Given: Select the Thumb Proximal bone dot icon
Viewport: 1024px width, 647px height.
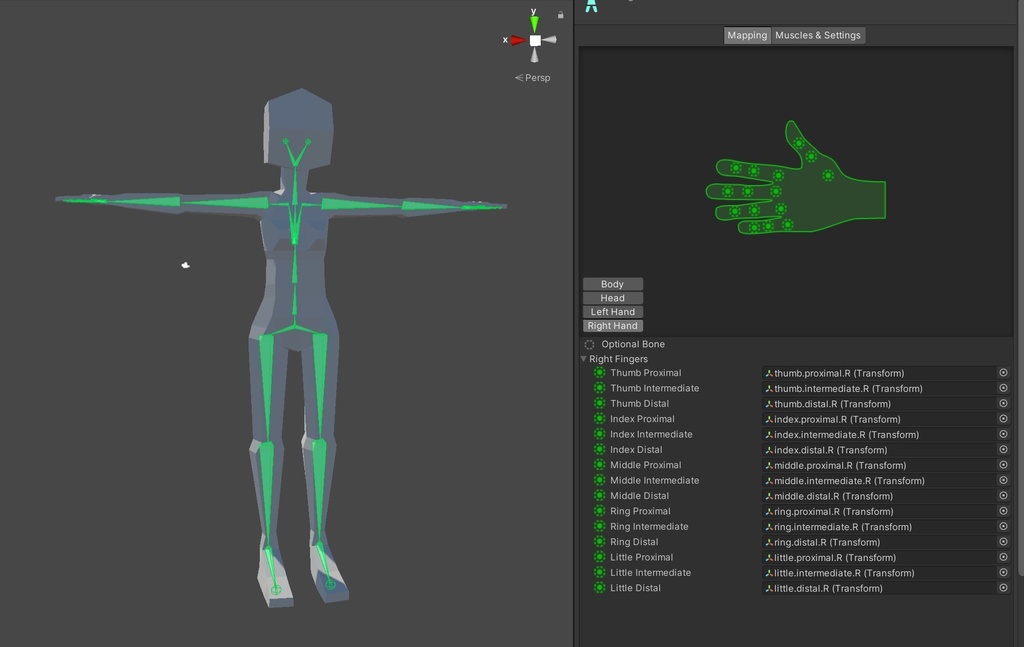Looking at the screenshot, I should [598, 372].
